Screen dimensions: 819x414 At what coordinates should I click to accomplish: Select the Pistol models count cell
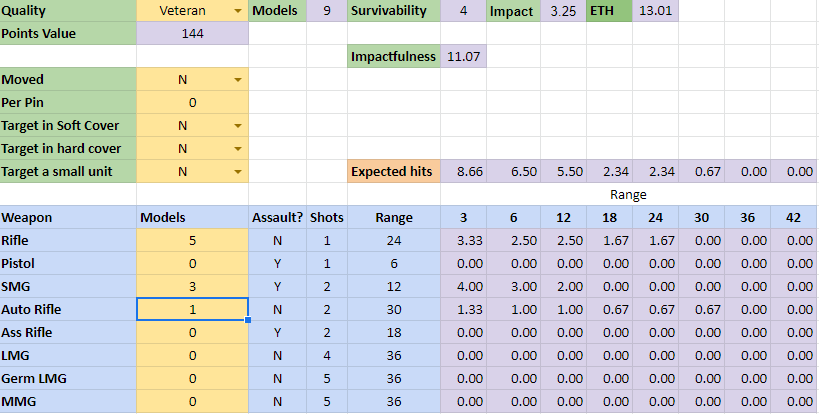click(x=191, y=263)
